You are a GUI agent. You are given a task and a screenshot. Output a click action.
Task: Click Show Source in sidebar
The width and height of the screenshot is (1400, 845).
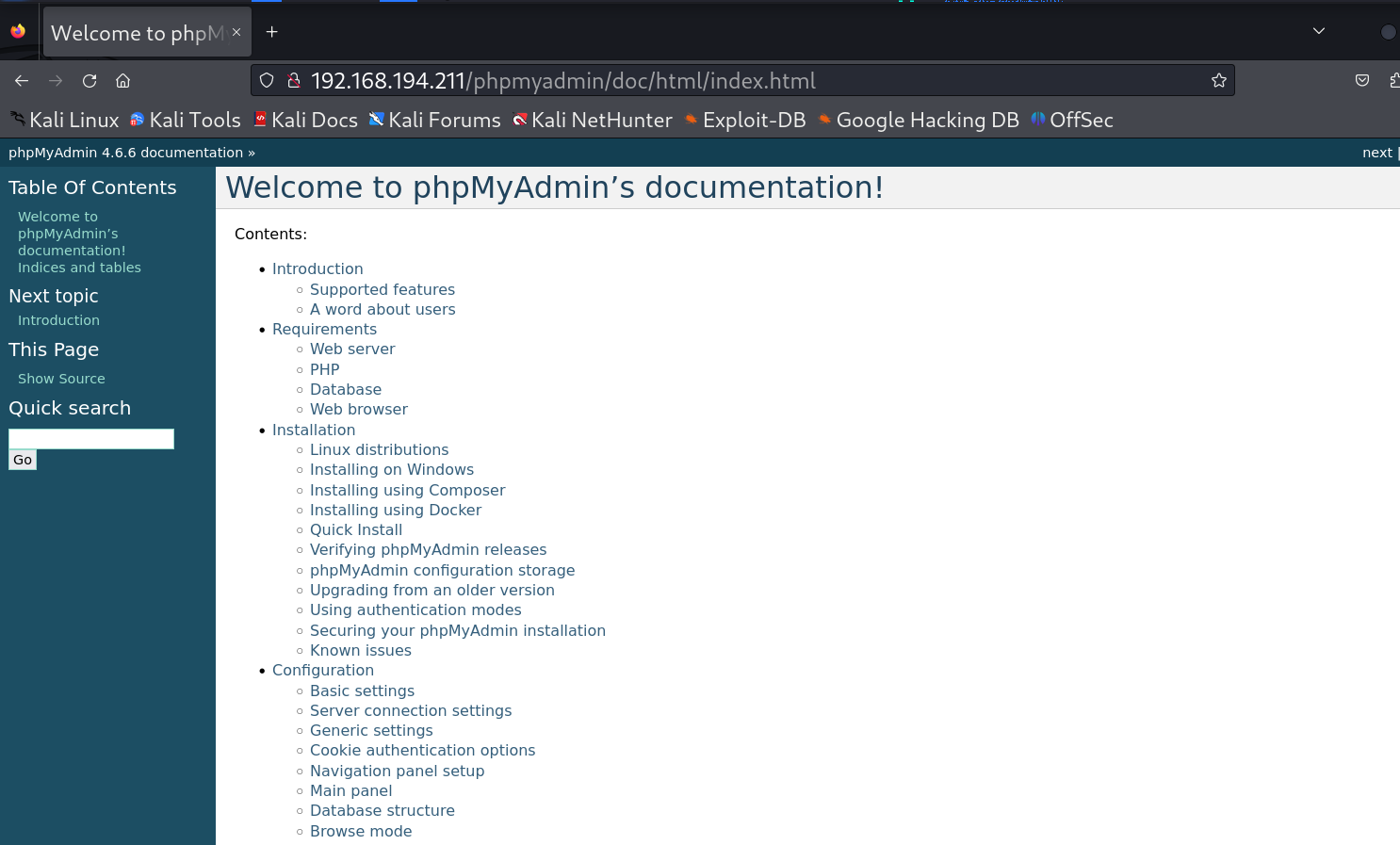pyautogui.click(x=61, y=379)
